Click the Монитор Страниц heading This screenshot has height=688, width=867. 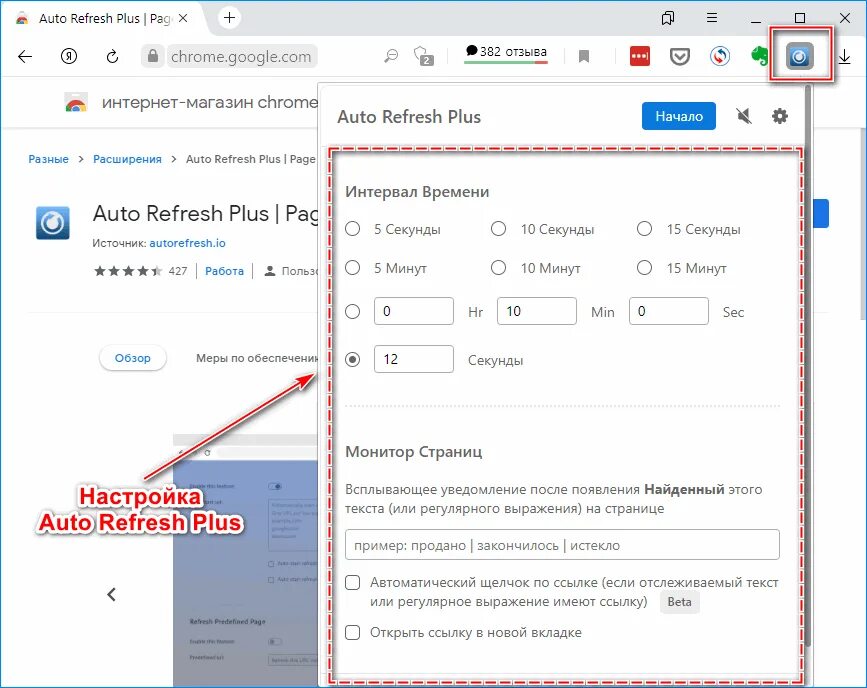click(x=414, y=452)
